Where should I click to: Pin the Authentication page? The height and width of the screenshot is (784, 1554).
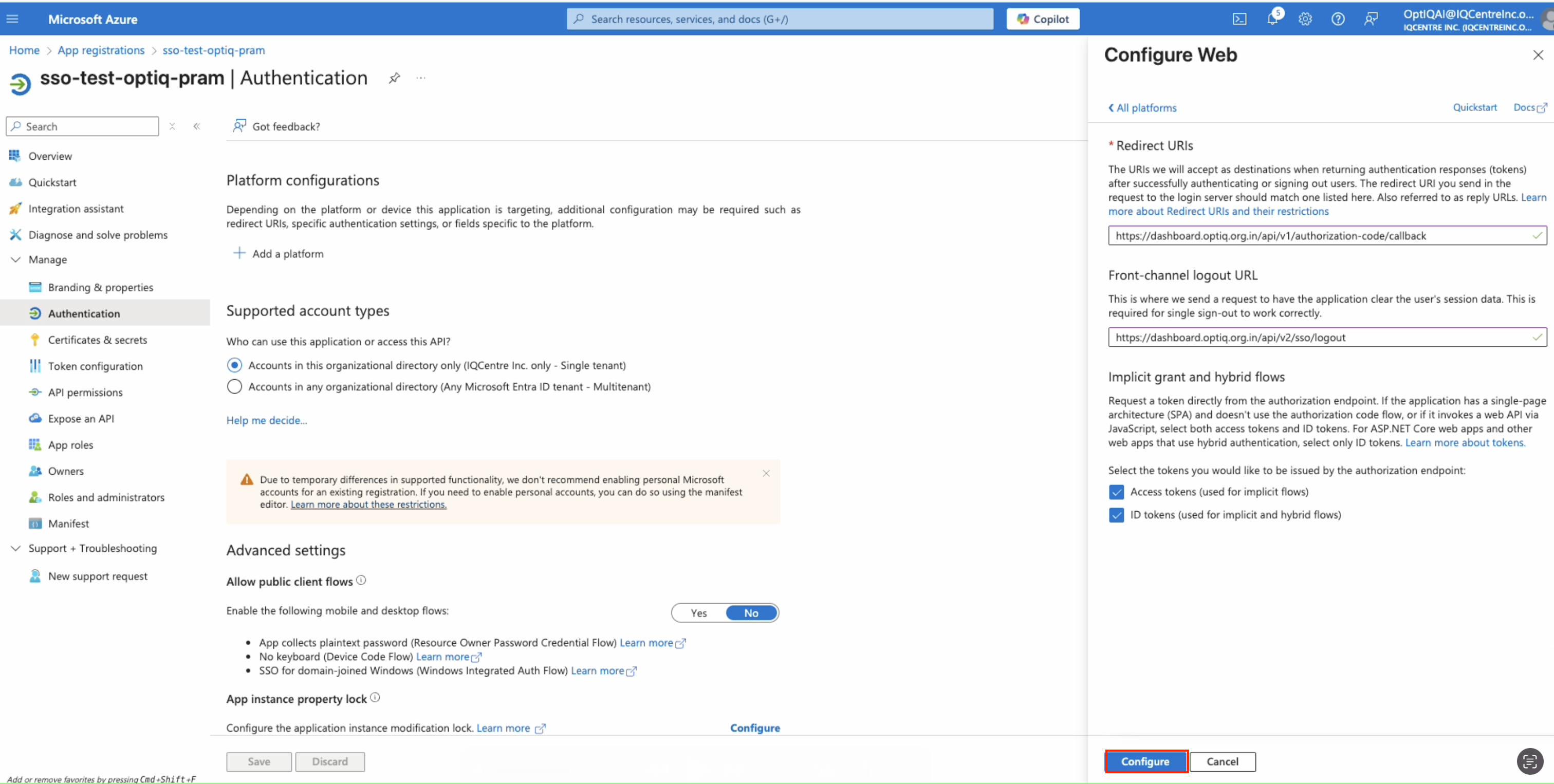[394, 78]
